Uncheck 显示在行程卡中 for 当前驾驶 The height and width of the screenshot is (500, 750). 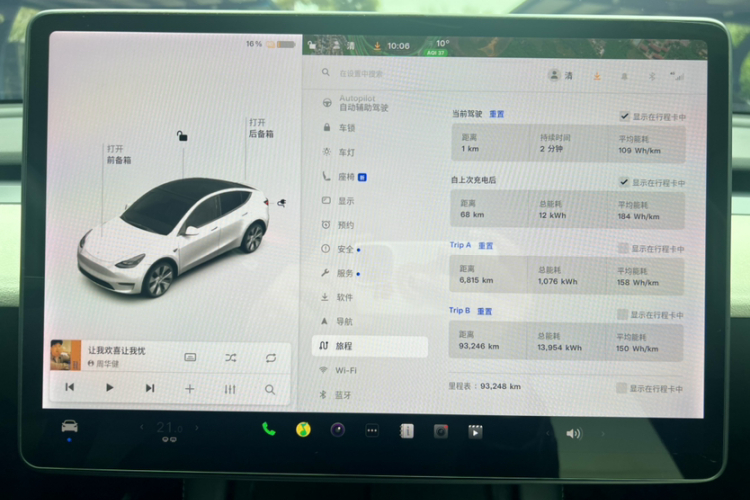[x=624, y=116]
